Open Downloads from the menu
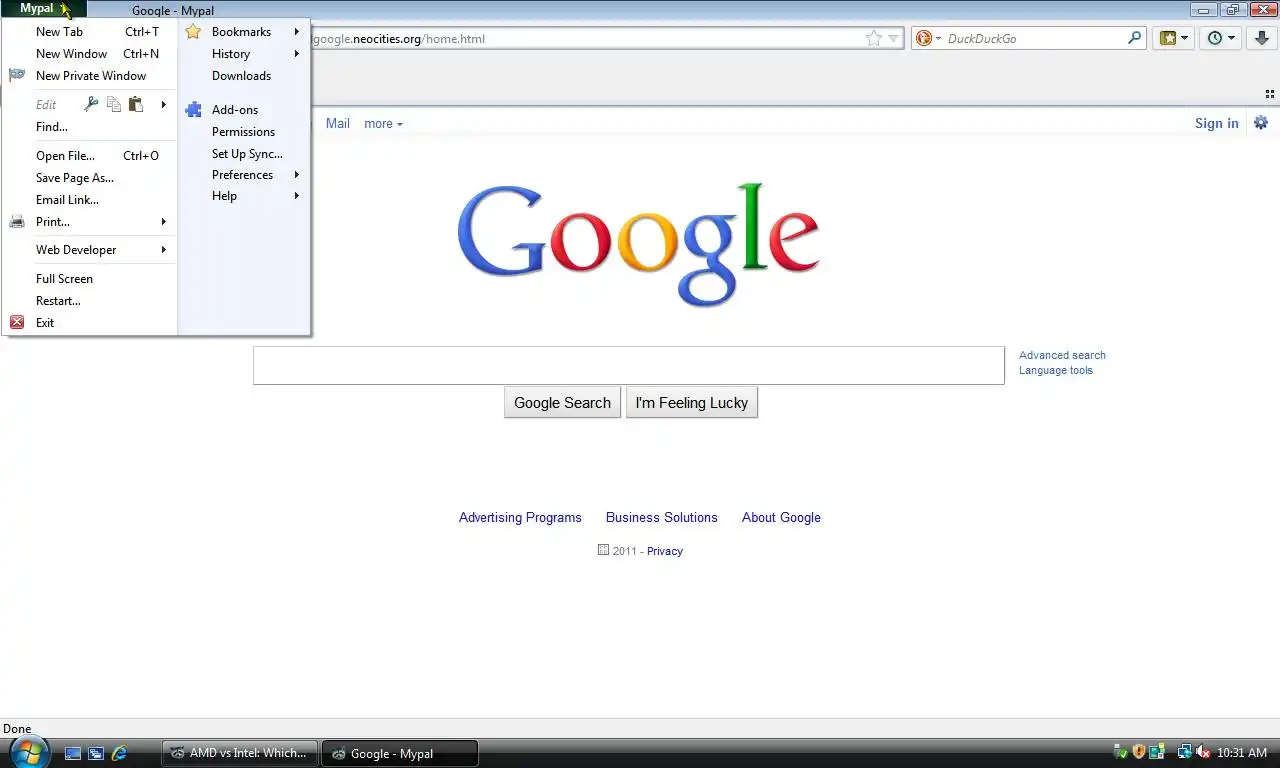Image resolution: width=1280 pixels, height=768 pixels. coord(244,76)
